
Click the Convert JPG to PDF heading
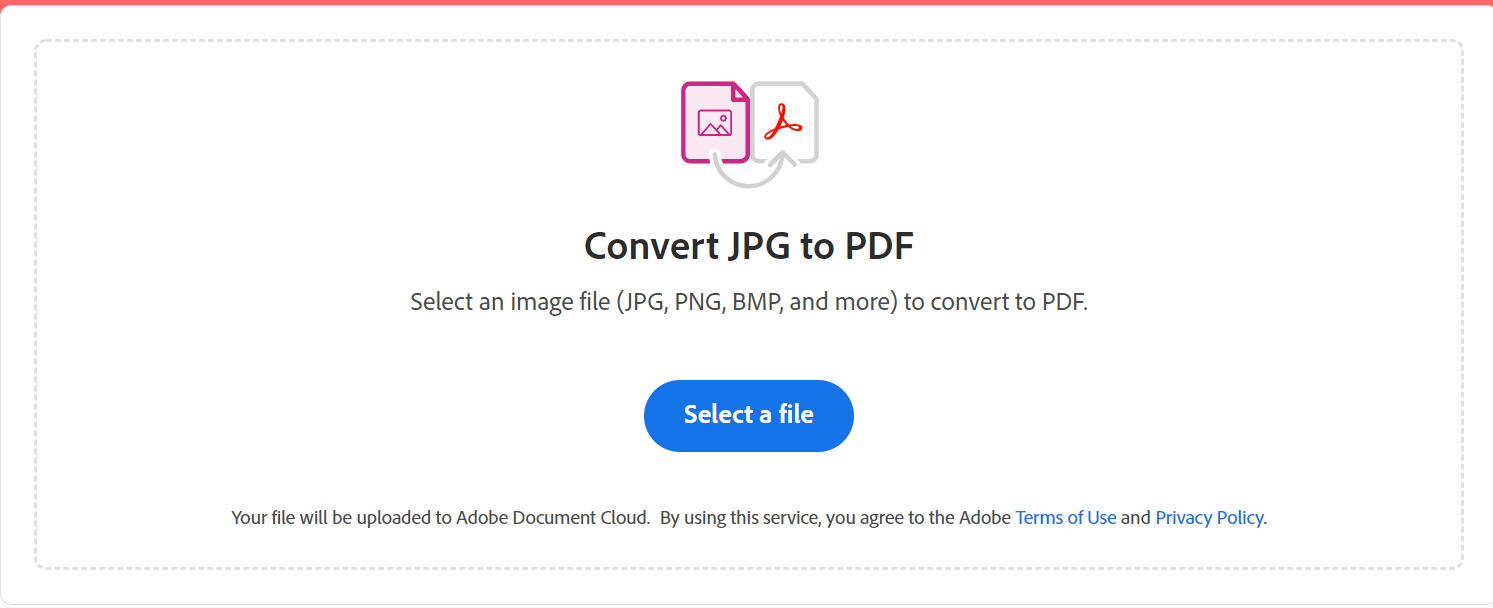coord(748,246)
